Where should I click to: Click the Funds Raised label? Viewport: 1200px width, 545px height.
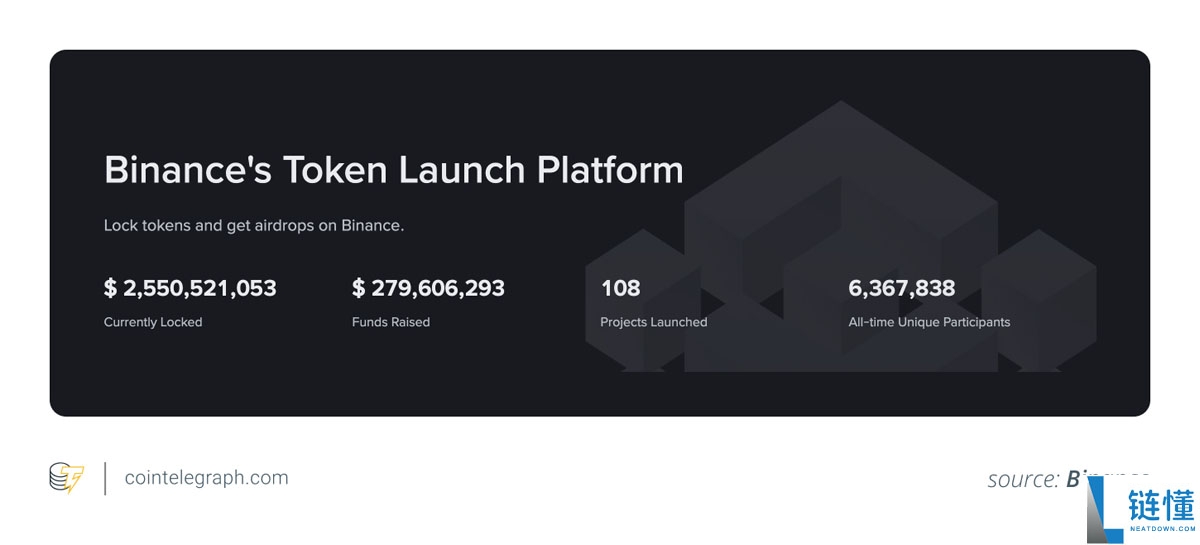[391, 322]
